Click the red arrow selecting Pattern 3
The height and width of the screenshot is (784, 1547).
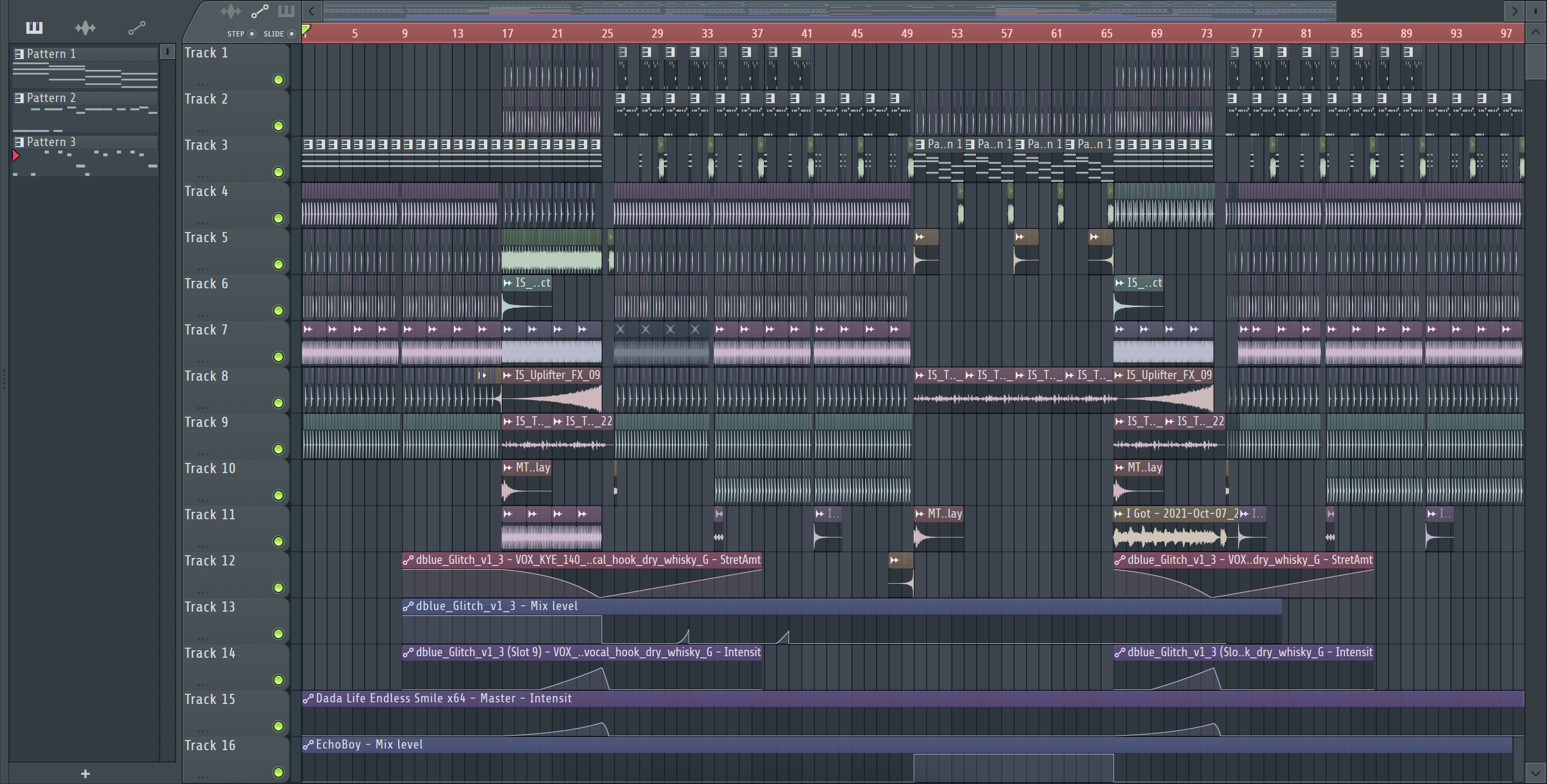pos(16,156)
